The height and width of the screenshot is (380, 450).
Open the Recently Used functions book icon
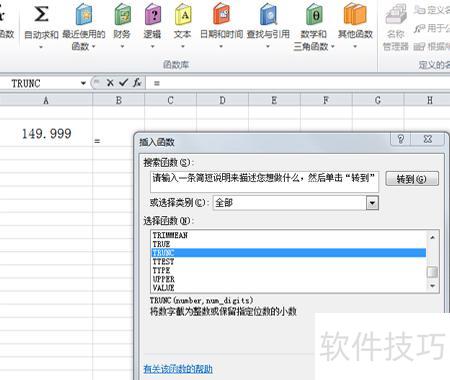tap(84, 14)
